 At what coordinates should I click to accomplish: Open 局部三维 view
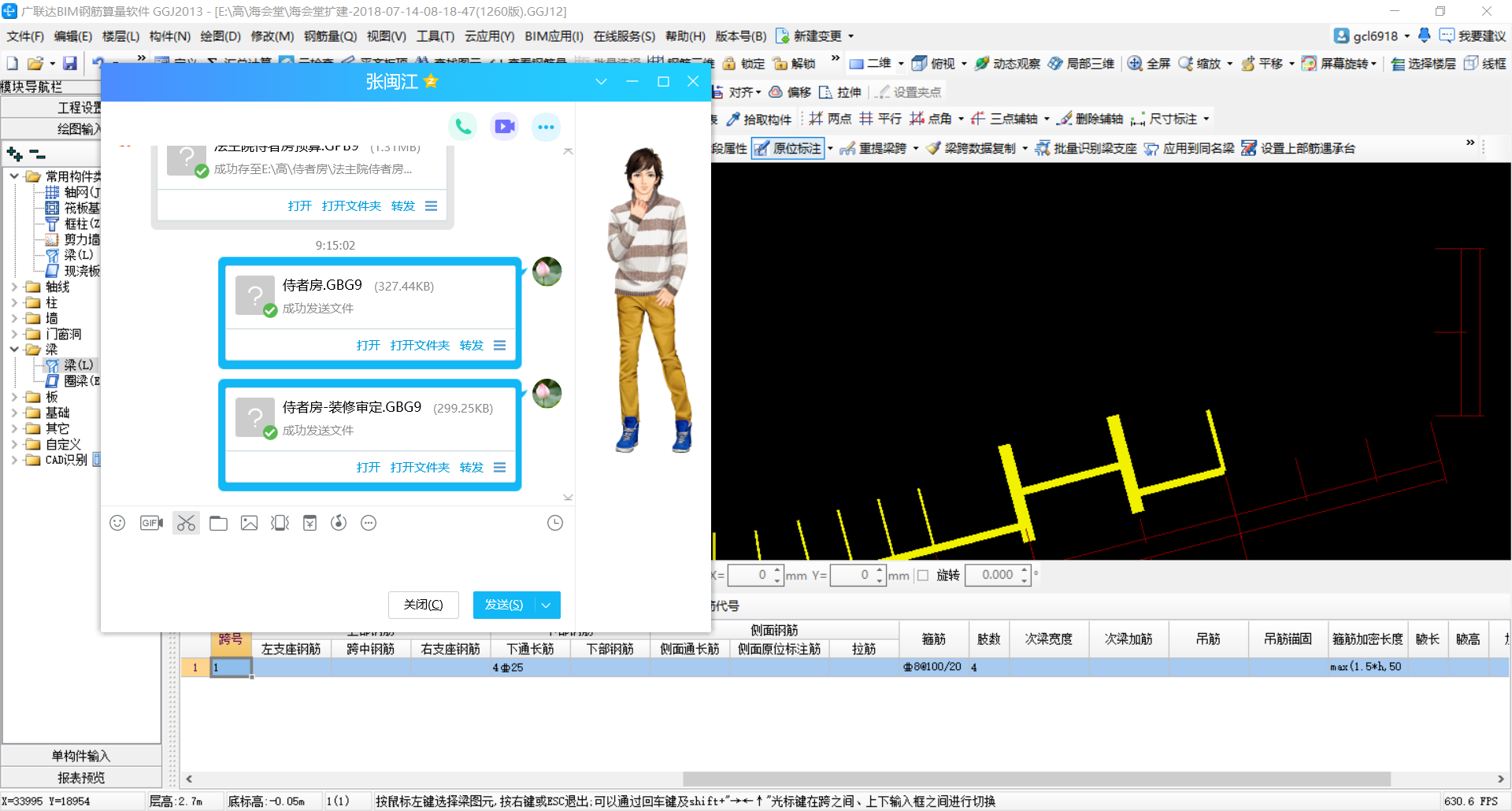(x=1080, y=64)
